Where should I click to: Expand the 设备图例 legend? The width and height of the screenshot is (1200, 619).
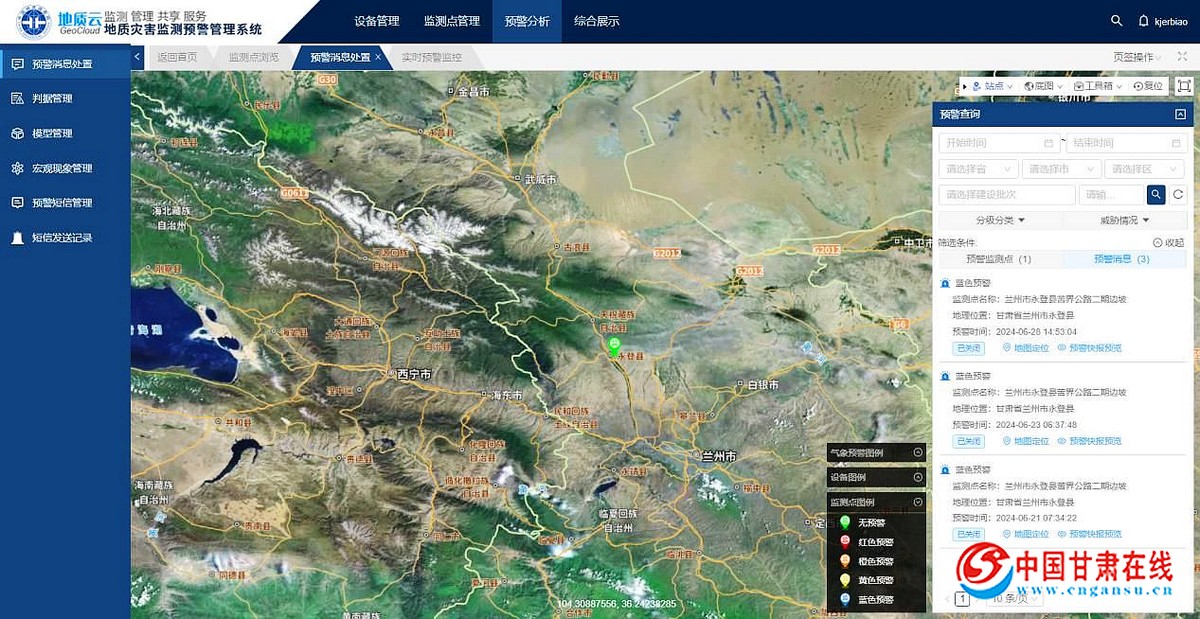tap(918, 478)
